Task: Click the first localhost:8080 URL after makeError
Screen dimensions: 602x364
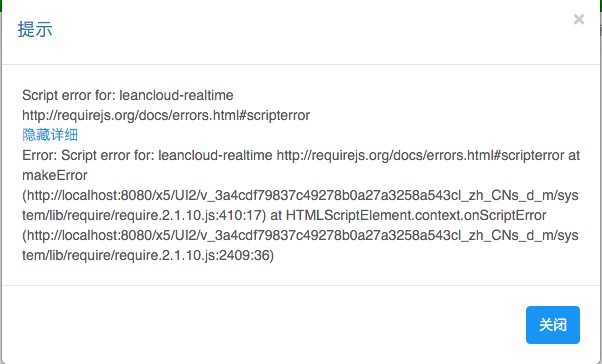Action: pos(300,205)
